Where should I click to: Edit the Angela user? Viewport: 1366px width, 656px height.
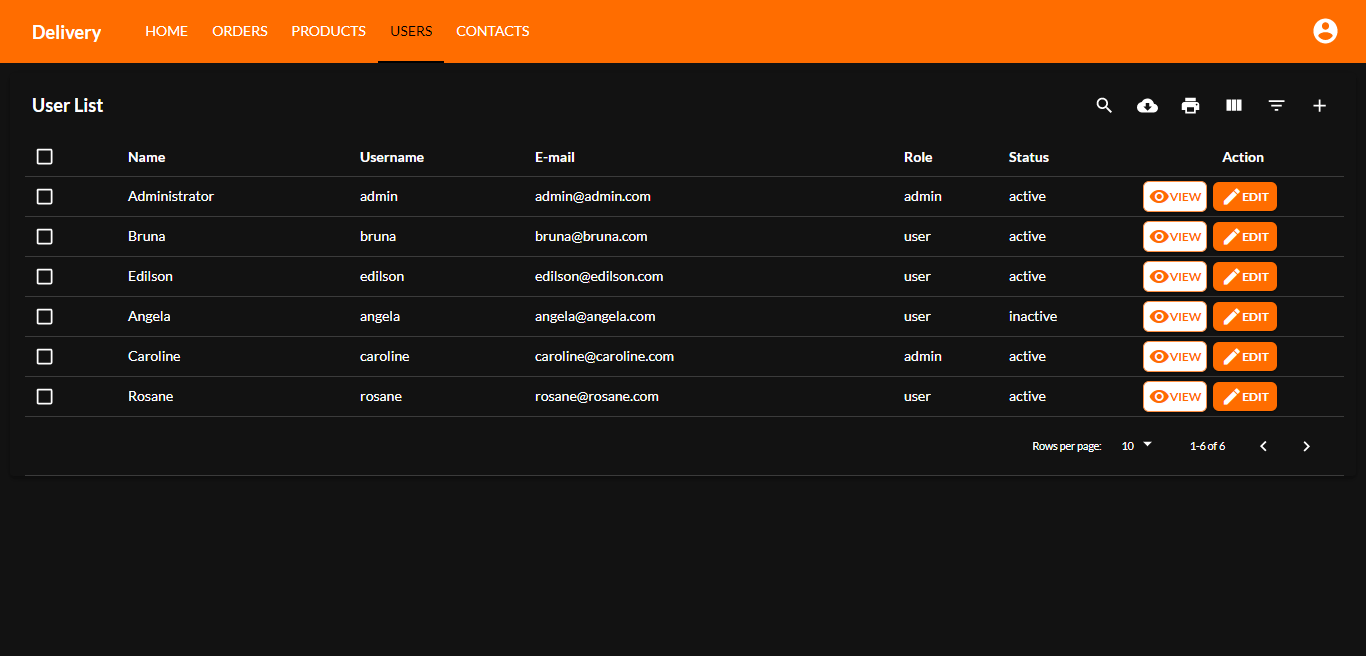click(x=1245, y=317)
